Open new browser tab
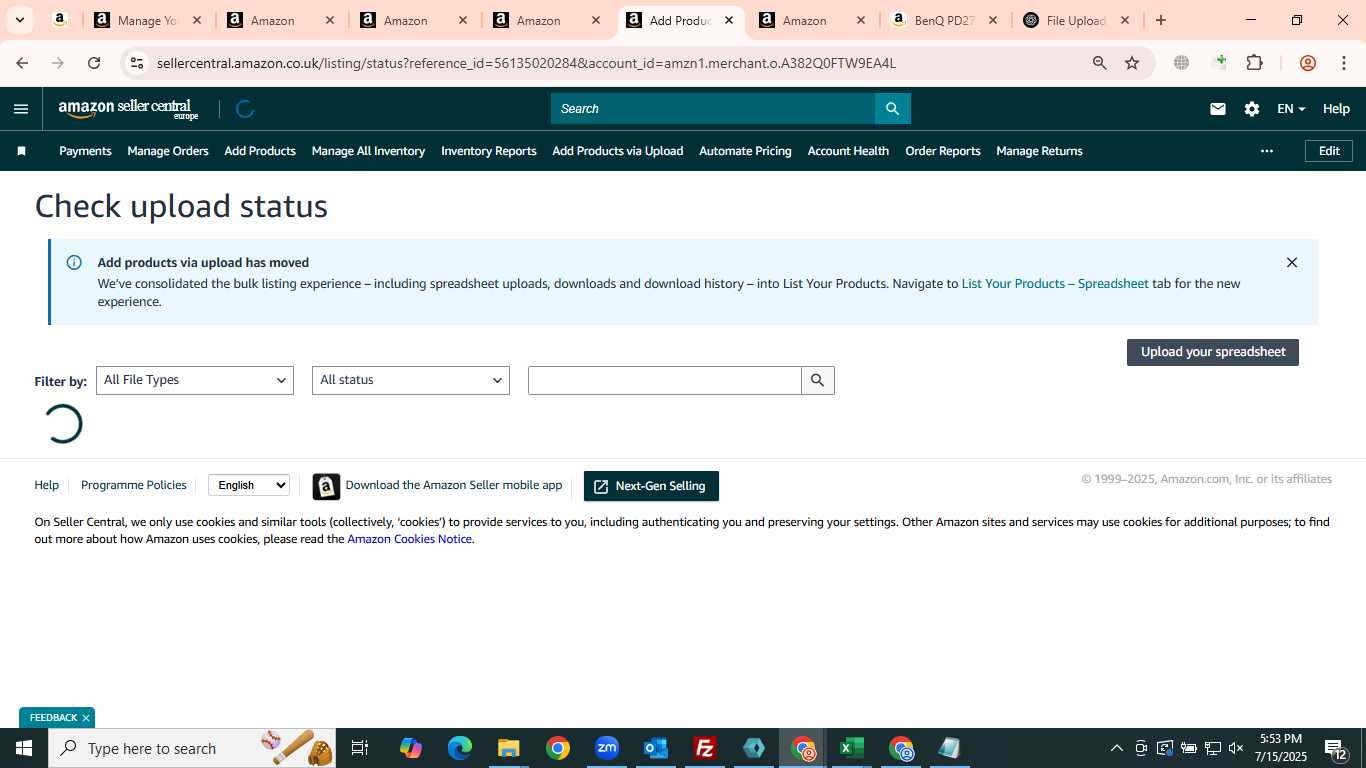The image size is (1366, 768). pos(1160,20)
